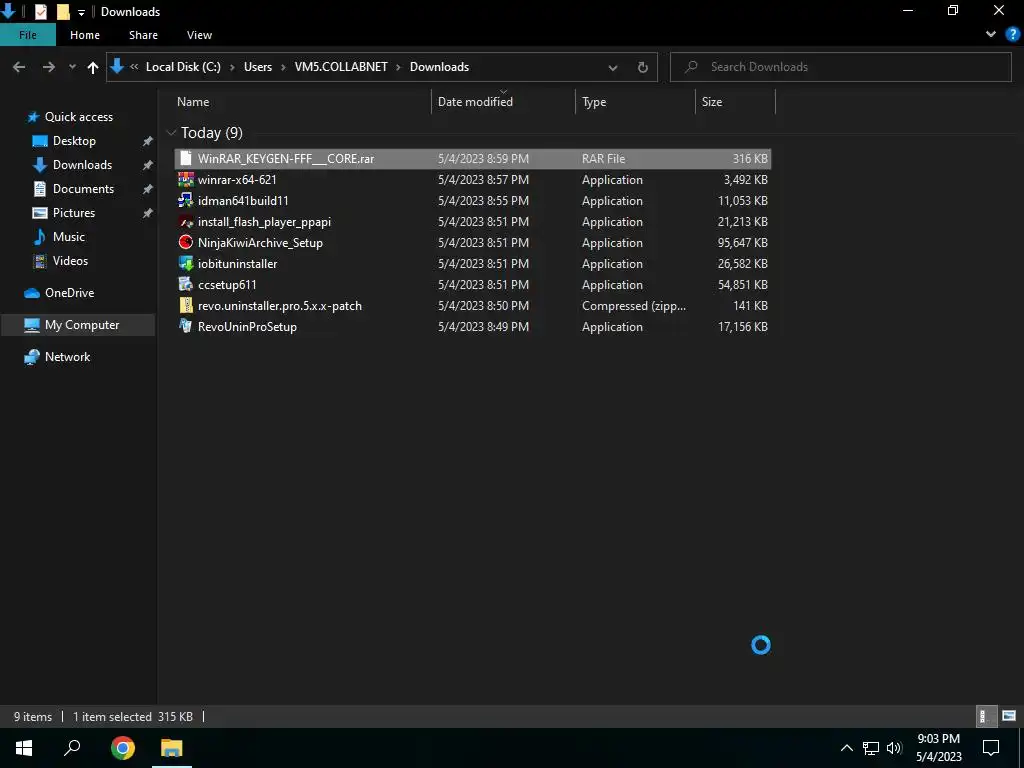Click the "Compressed (zipp..." type cell

[633, 305]
